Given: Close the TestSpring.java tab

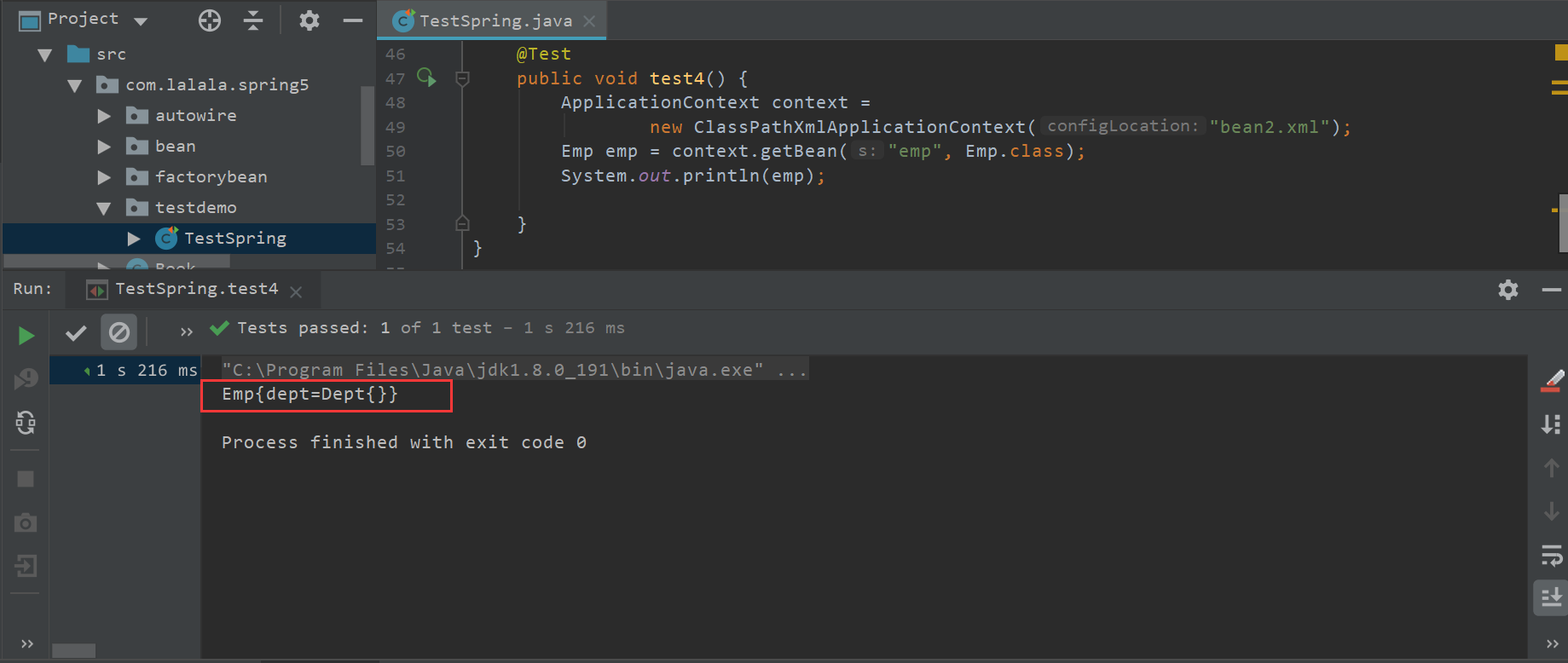Looking at the screenshot, I should tap(589, 21).
